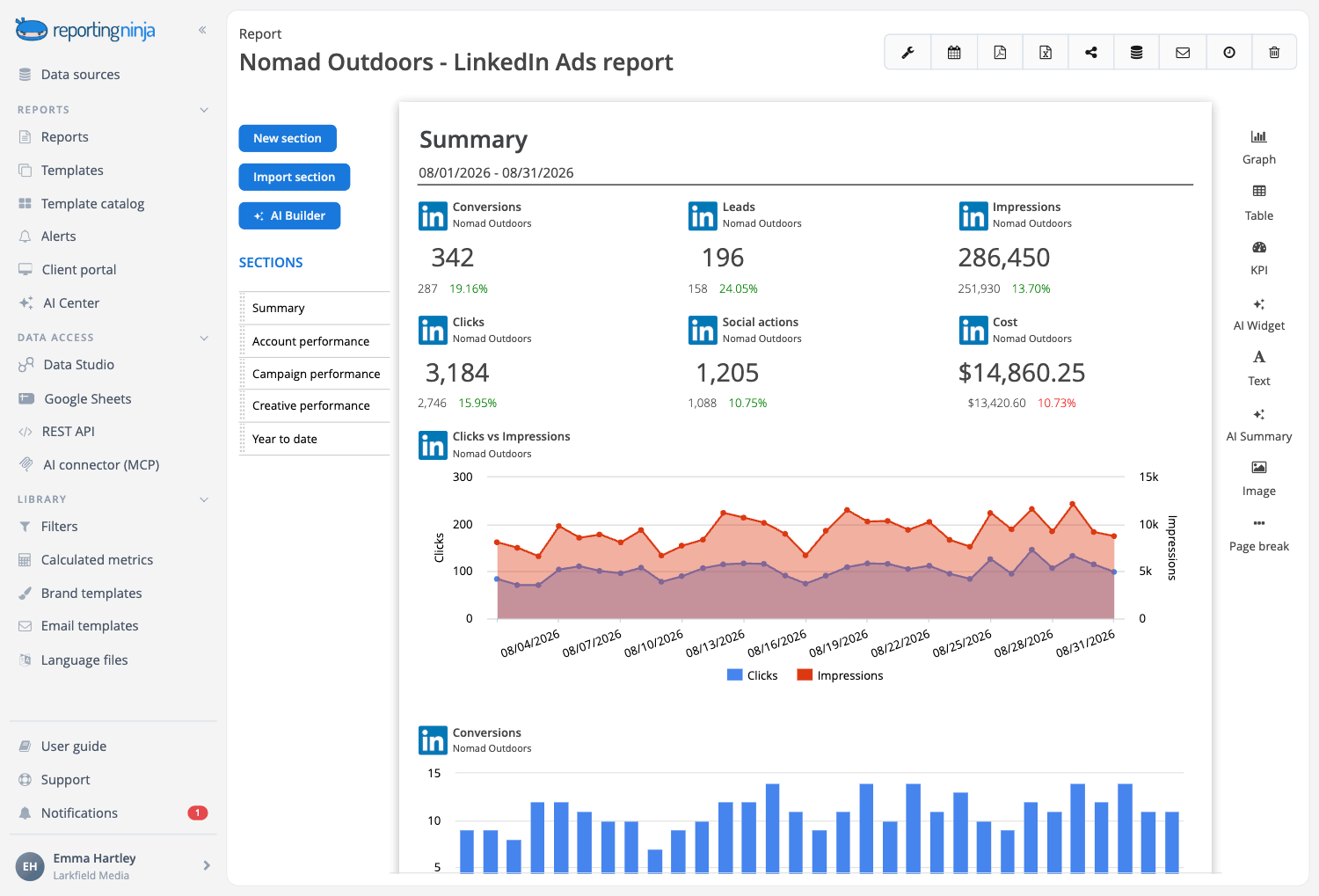1319x896 pixels.
Task: Open Client portal
Action: tap(78, 270)
